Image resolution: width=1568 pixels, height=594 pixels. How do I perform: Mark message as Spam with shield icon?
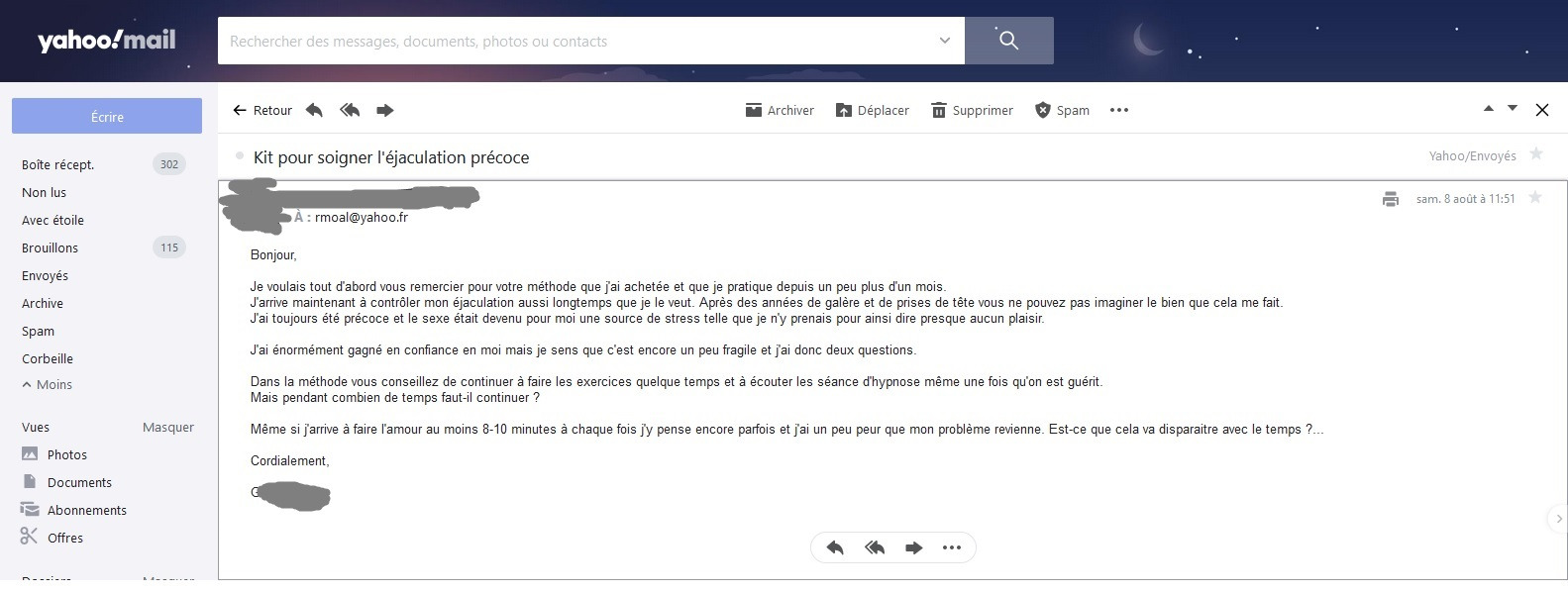pos(1062,110)
